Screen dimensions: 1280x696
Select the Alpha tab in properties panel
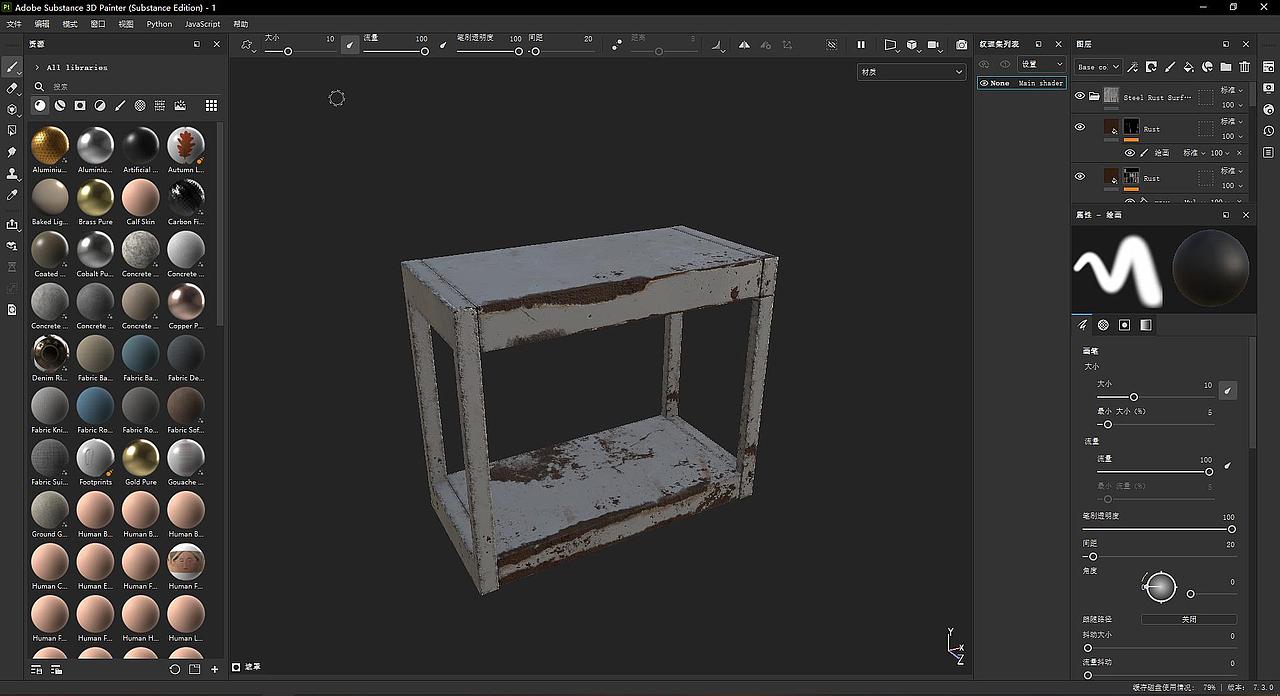tap(1103, 325)
